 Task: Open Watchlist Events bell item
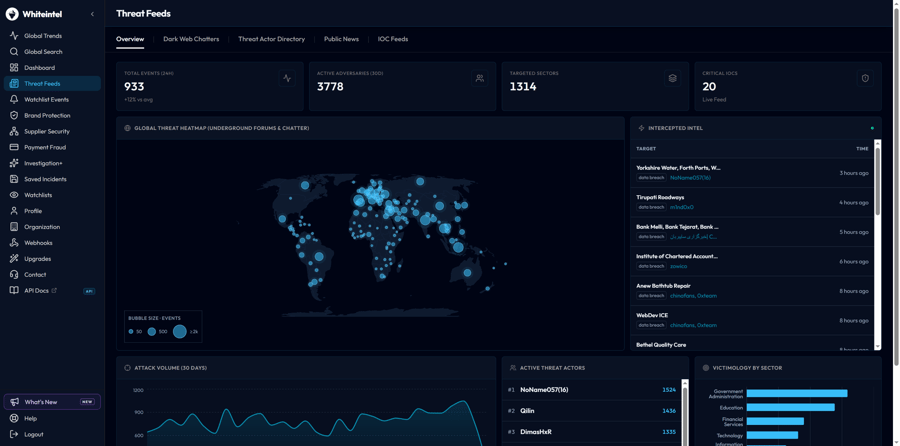(x=52, y=99)
